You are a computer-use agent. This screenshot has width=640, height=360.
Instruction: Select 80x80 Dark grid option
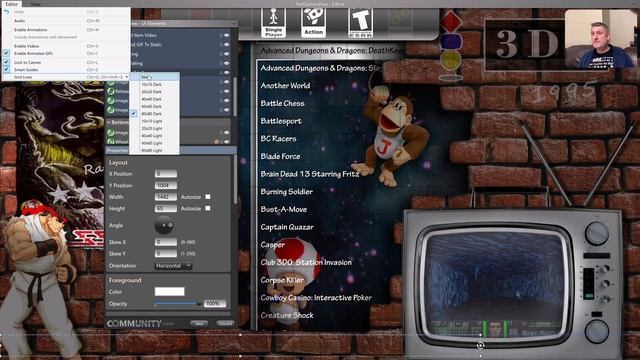(x=154, y=114)
